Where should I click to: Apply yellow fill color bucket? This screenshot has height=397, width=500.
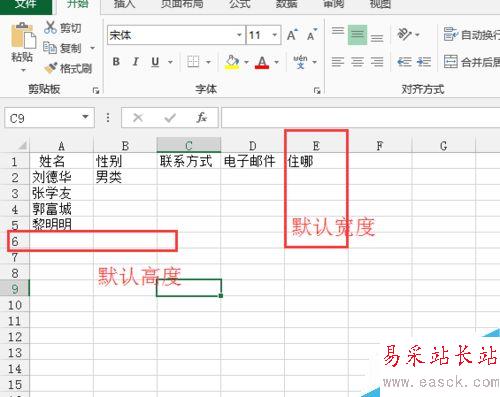point(232,62)
